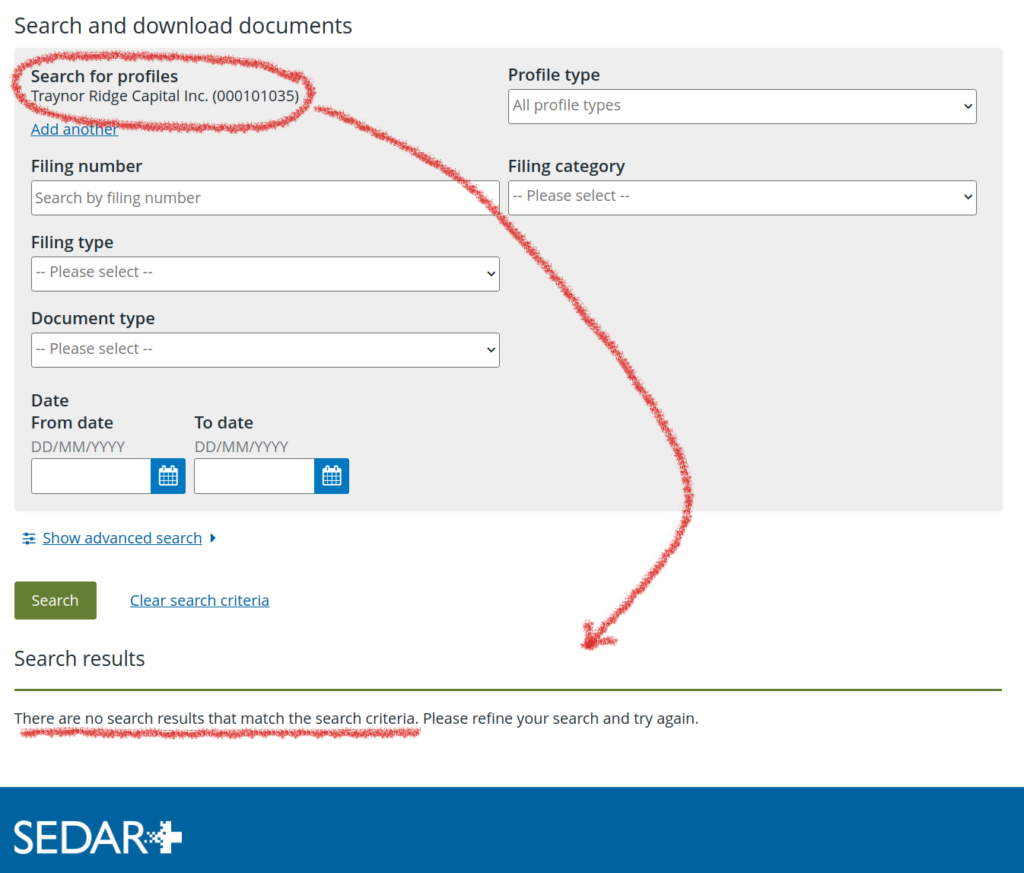Viewport: 1024px width, 873px height.
Task: Open the To date calendar picker
Action: [331, 476]
